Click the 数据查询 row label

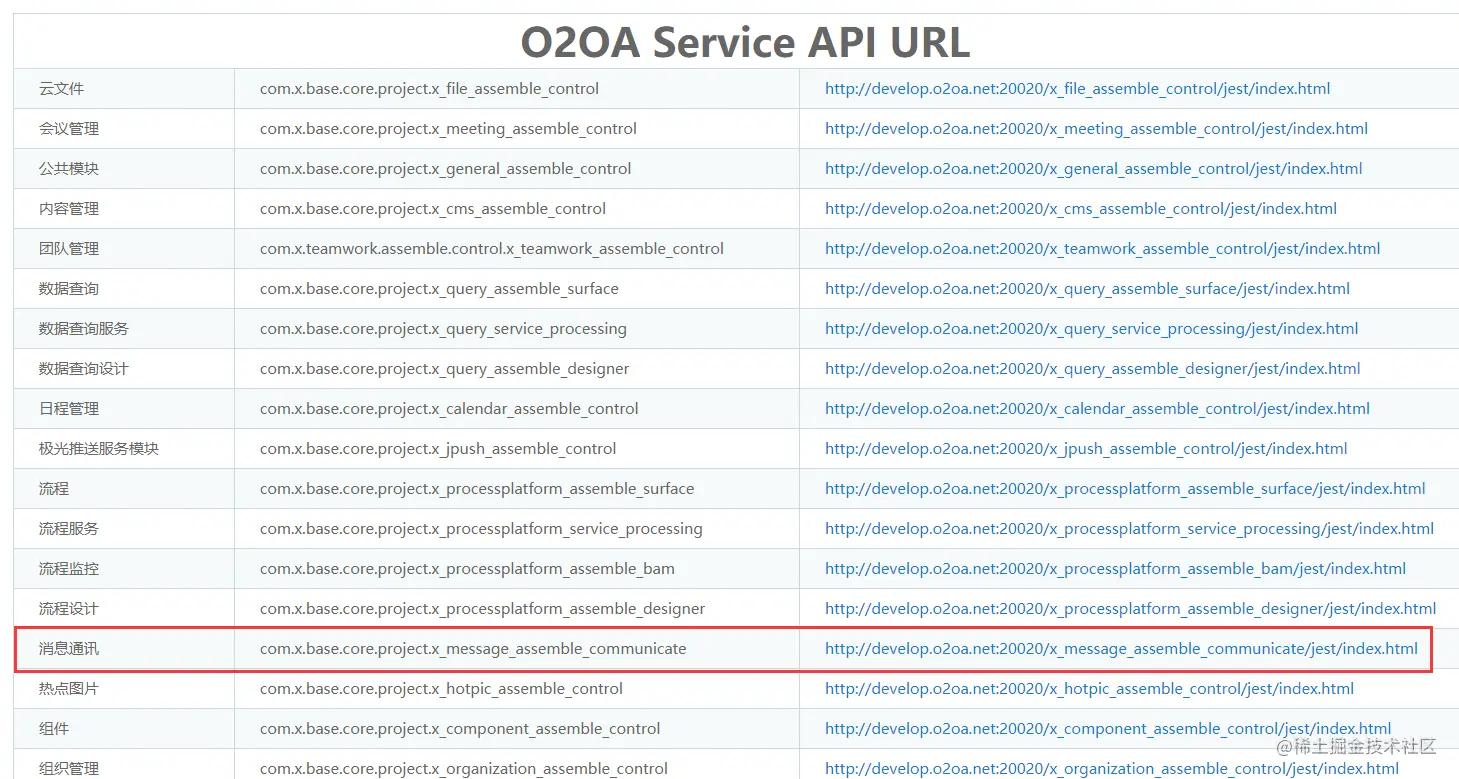click(x=69, y=289)
